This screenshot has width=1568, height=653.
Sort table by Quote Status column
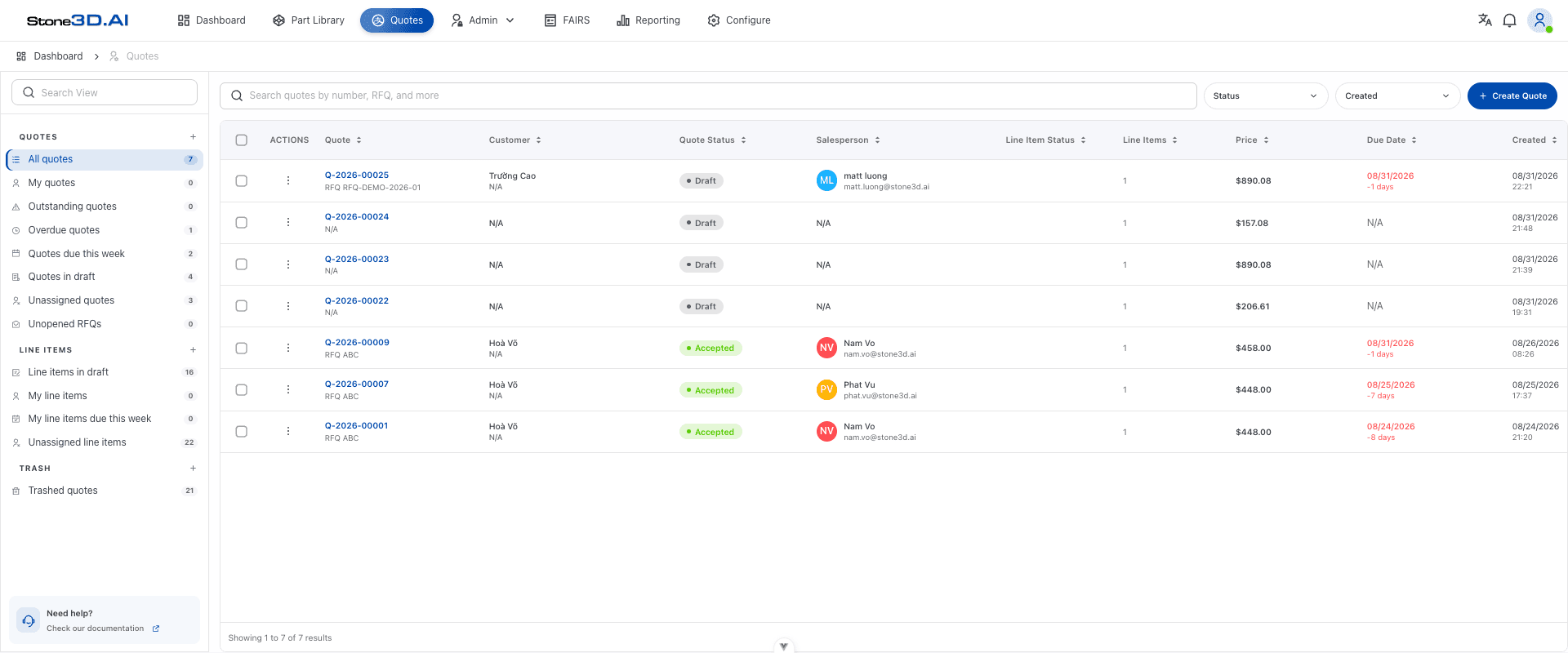(x=713, y=140)
